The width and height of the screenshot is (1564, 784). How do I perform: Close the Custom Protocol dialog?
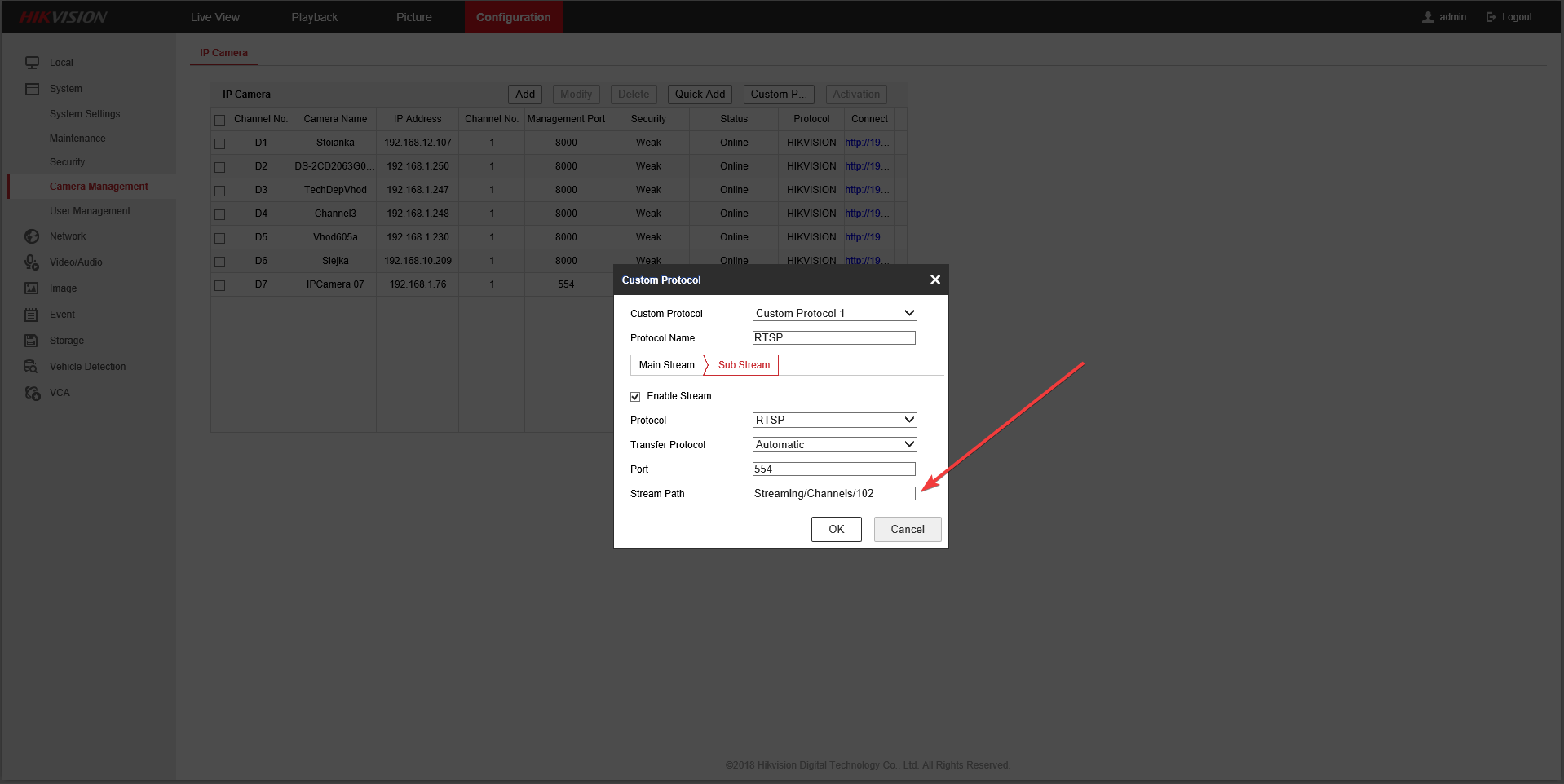pyautogui.click(x=935, y=280)
